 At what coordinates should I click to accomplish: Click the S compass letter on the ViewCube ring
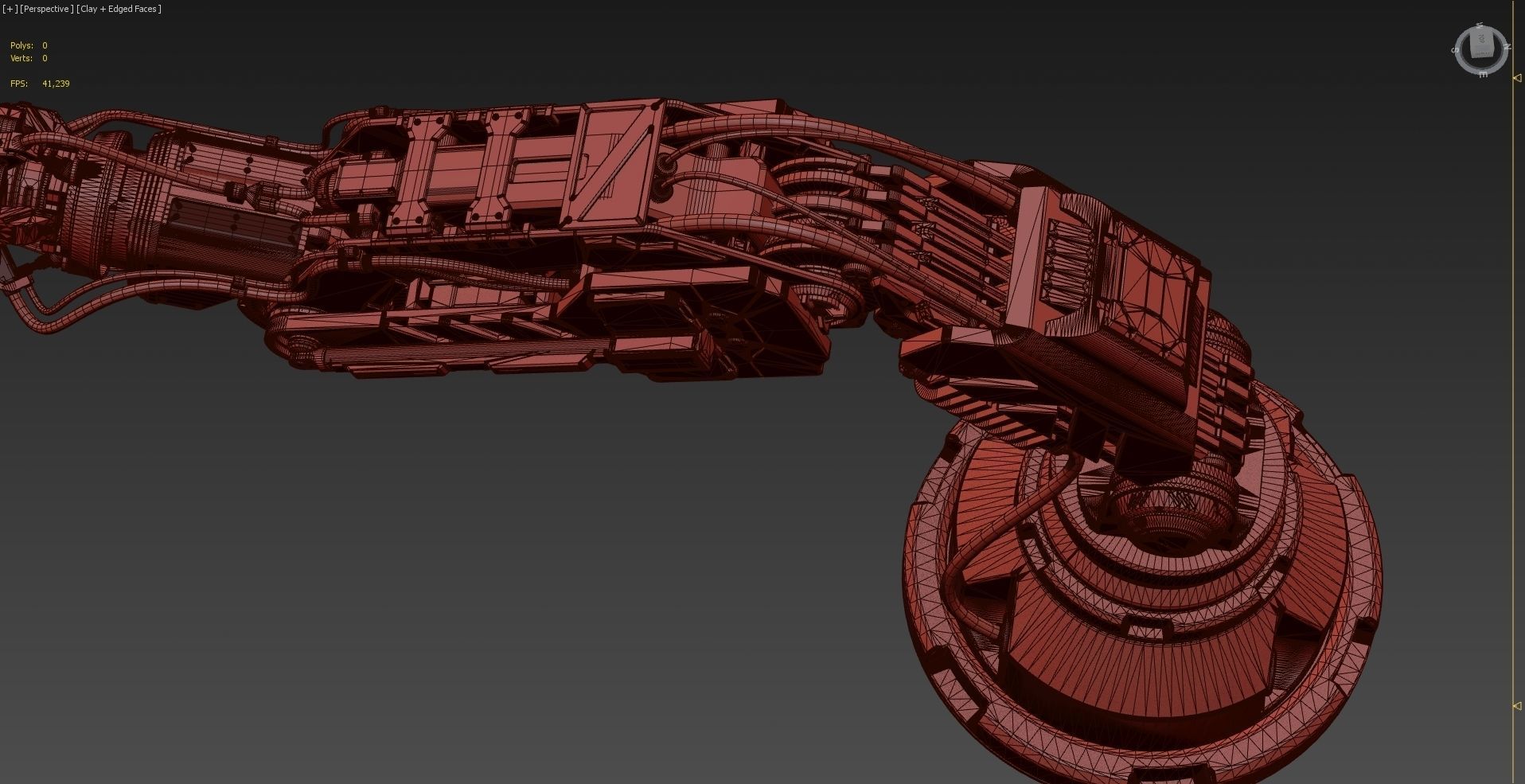point(1455,50)
